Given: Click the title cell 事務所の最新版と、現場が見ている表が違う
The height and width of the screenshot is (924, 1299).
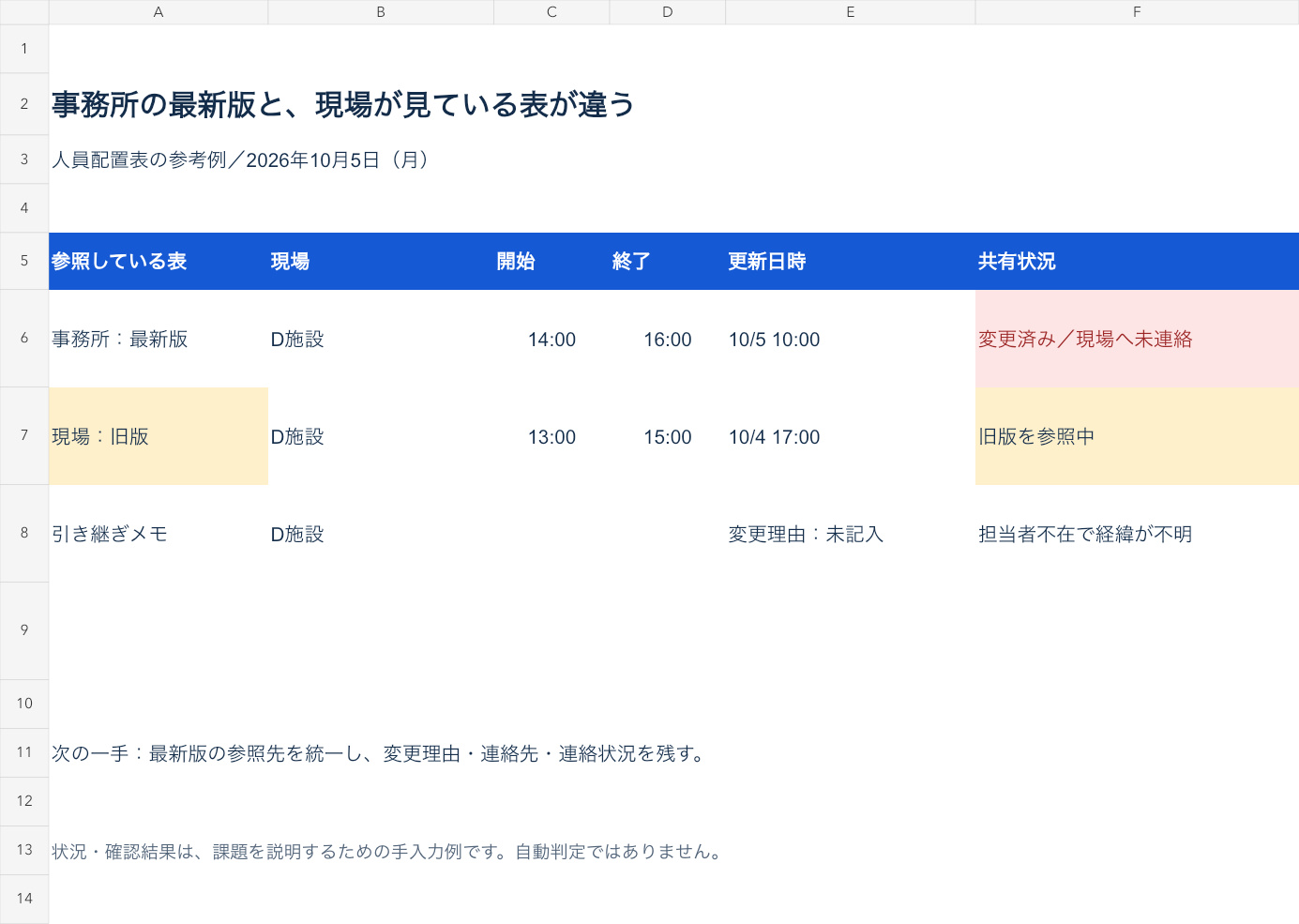Looking at the screenshot, I should [343, 104].
